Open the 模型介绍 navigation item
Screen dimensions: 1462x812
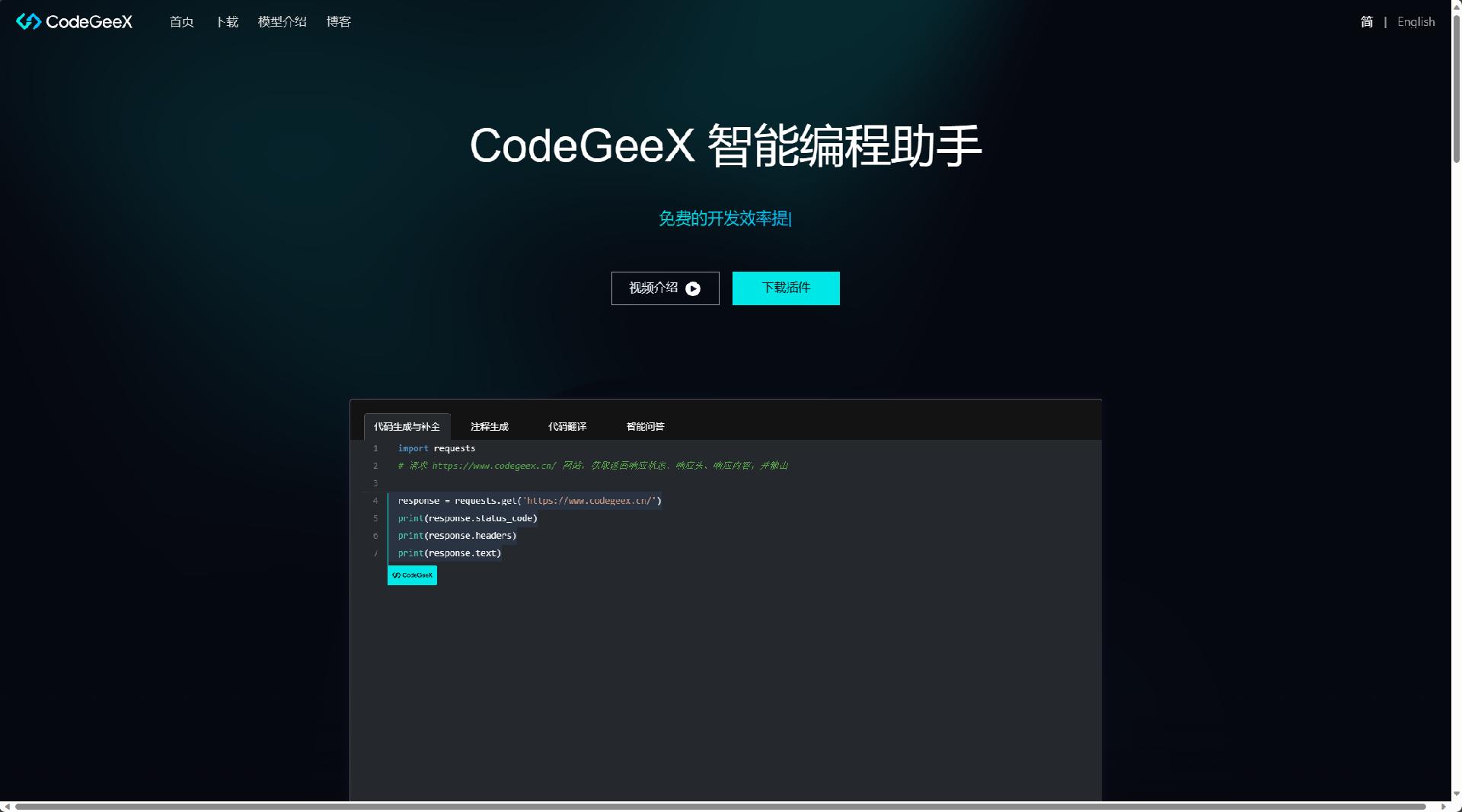tap(282, 22)
